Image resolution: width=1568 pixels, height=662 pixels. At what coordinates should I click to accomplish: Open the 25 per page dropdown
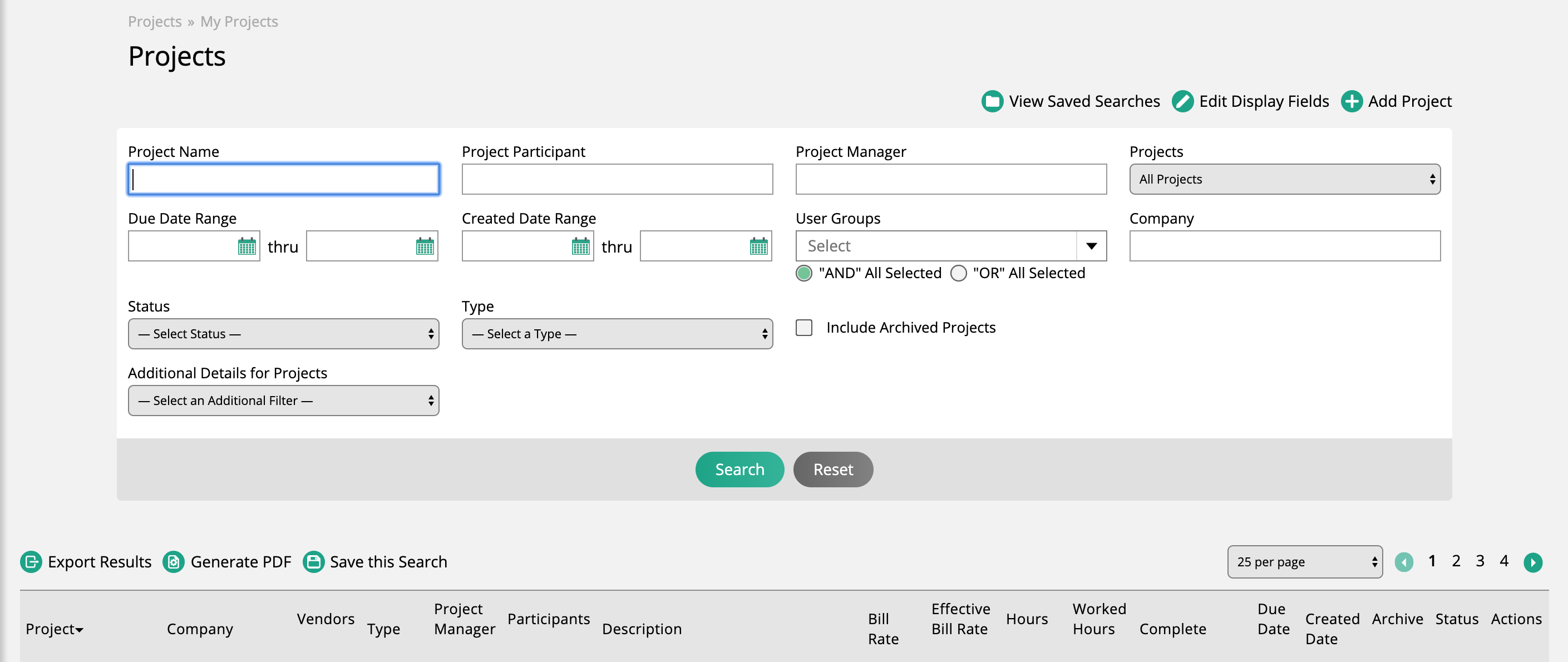(x=1304, y=562)
